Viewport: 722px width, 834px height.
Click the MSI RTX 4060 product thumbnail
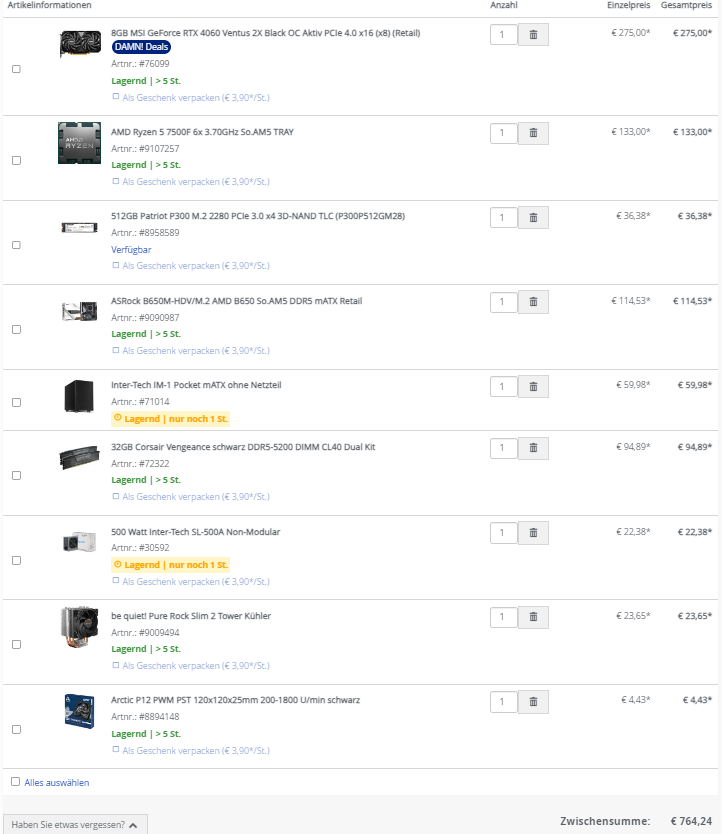(80, 44)
